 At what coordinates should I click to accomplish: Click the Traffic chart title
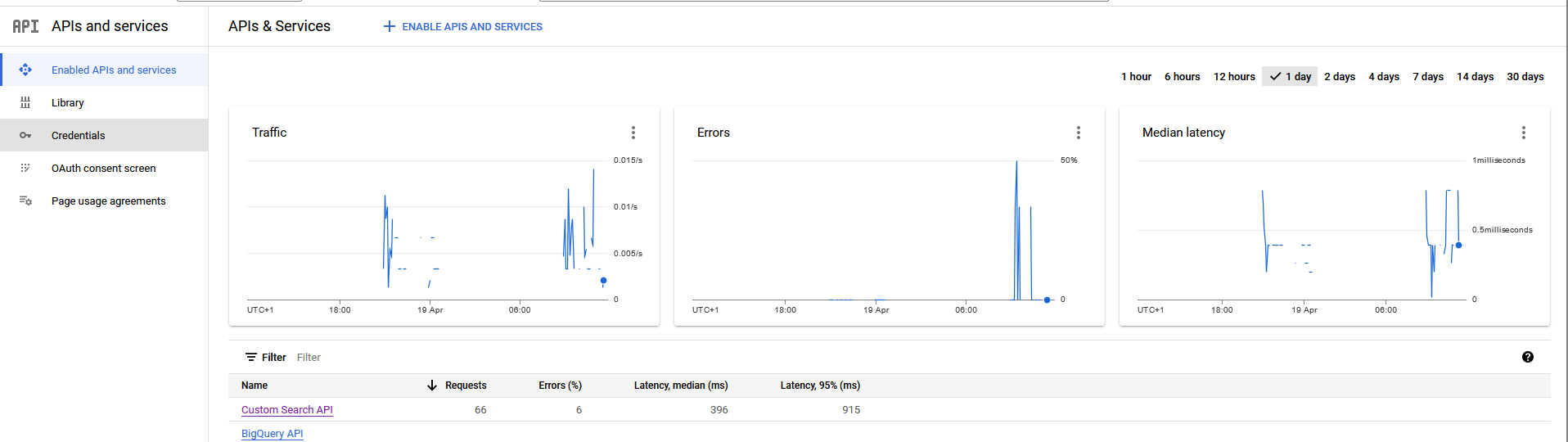tap(269, 133)
